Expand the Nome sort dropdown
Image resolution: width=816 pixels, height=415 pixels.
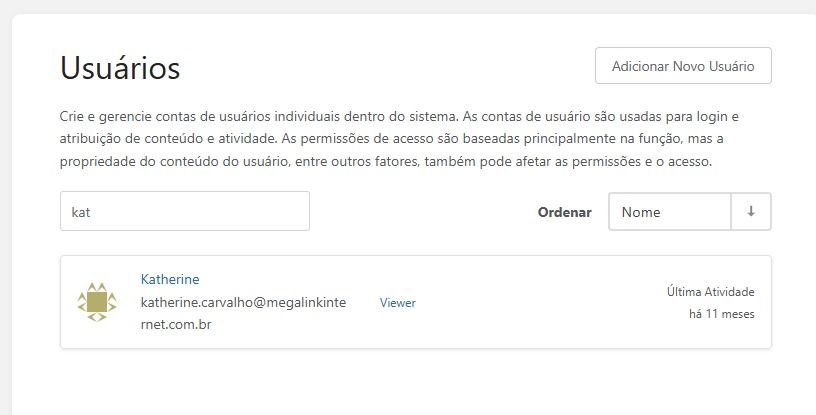[x=670, y=211]
